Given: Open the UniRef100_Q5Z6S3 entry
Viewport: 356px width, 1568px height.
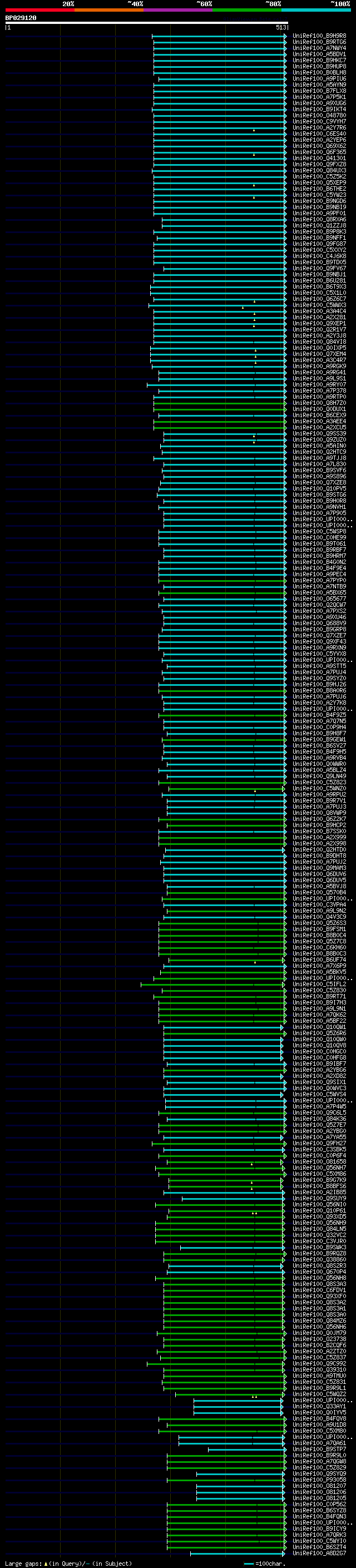Looking at the screenshot, I should tap(319, 923).
